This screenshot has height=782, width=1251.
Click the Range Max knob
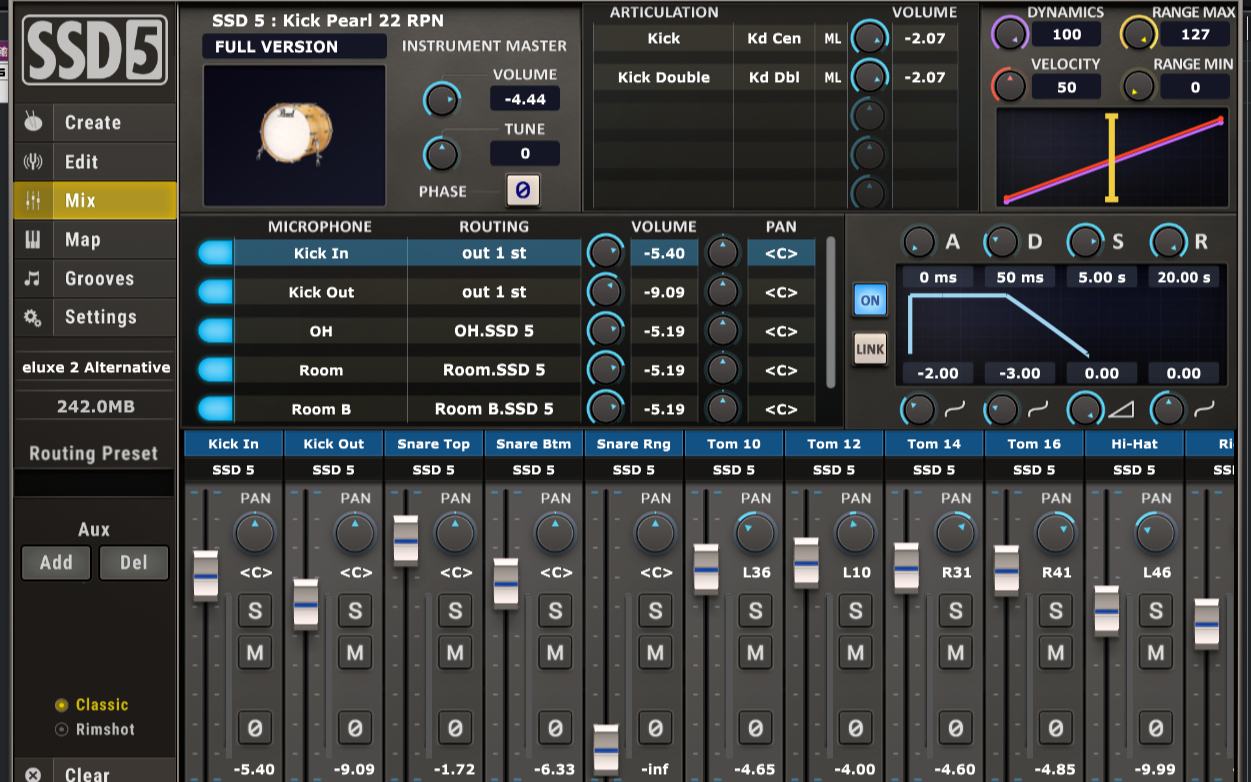click(x=1137, y=35)
